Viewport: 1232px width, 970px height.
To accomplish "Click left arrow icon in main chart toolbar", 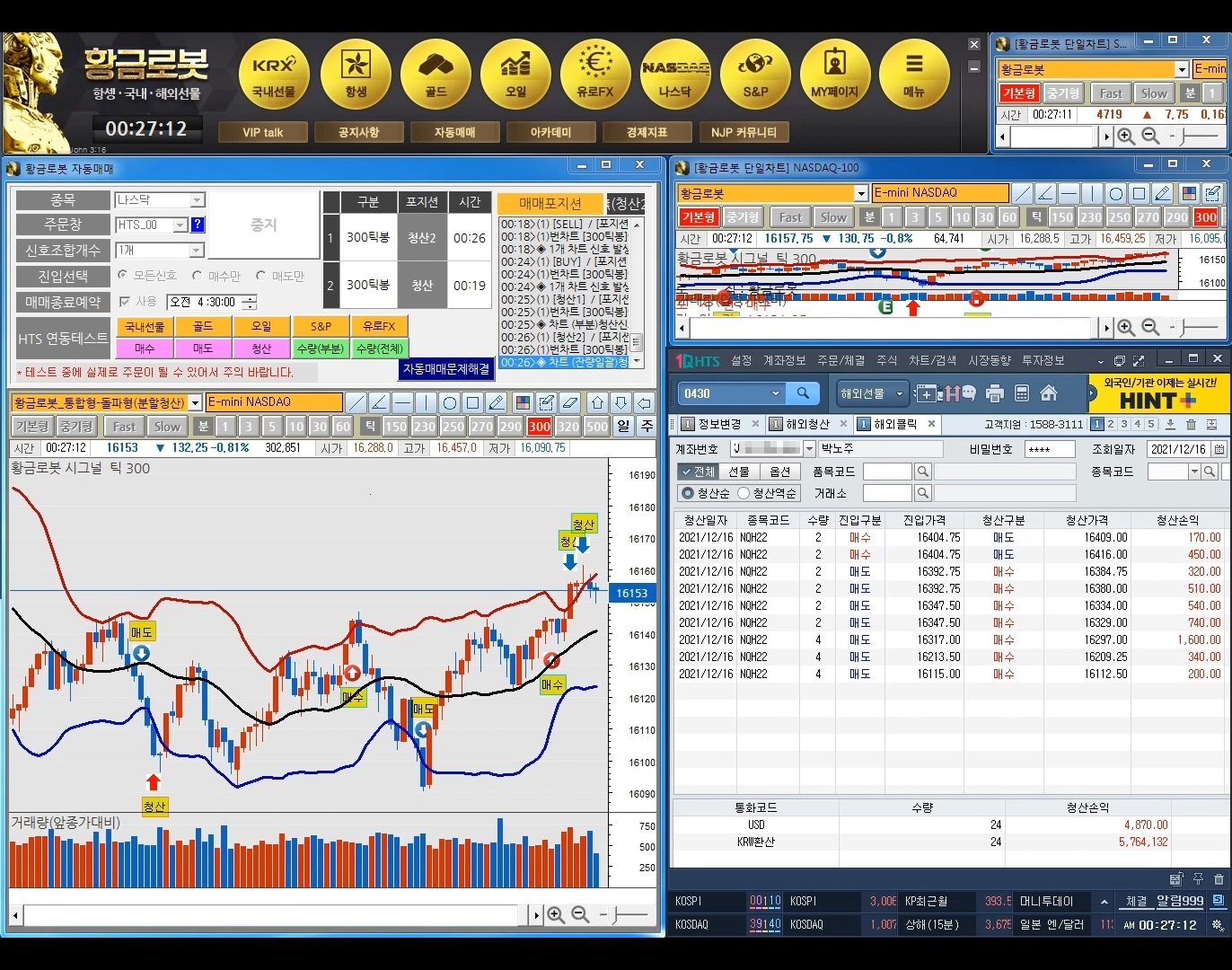I will coord(644,402).
